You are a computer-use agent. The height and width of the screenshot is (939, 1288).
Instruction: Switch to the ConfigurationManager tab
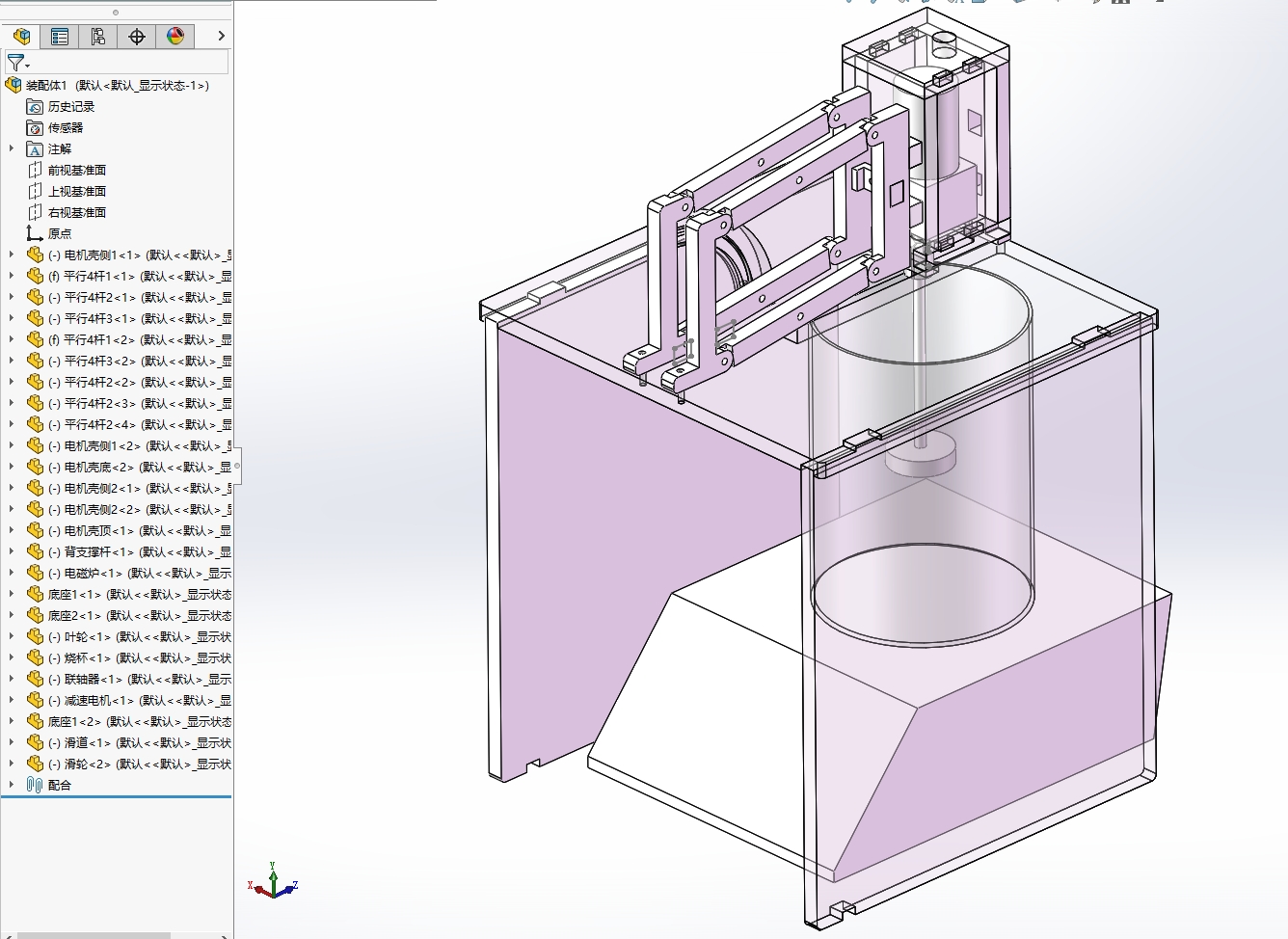[x=98, y=37]
